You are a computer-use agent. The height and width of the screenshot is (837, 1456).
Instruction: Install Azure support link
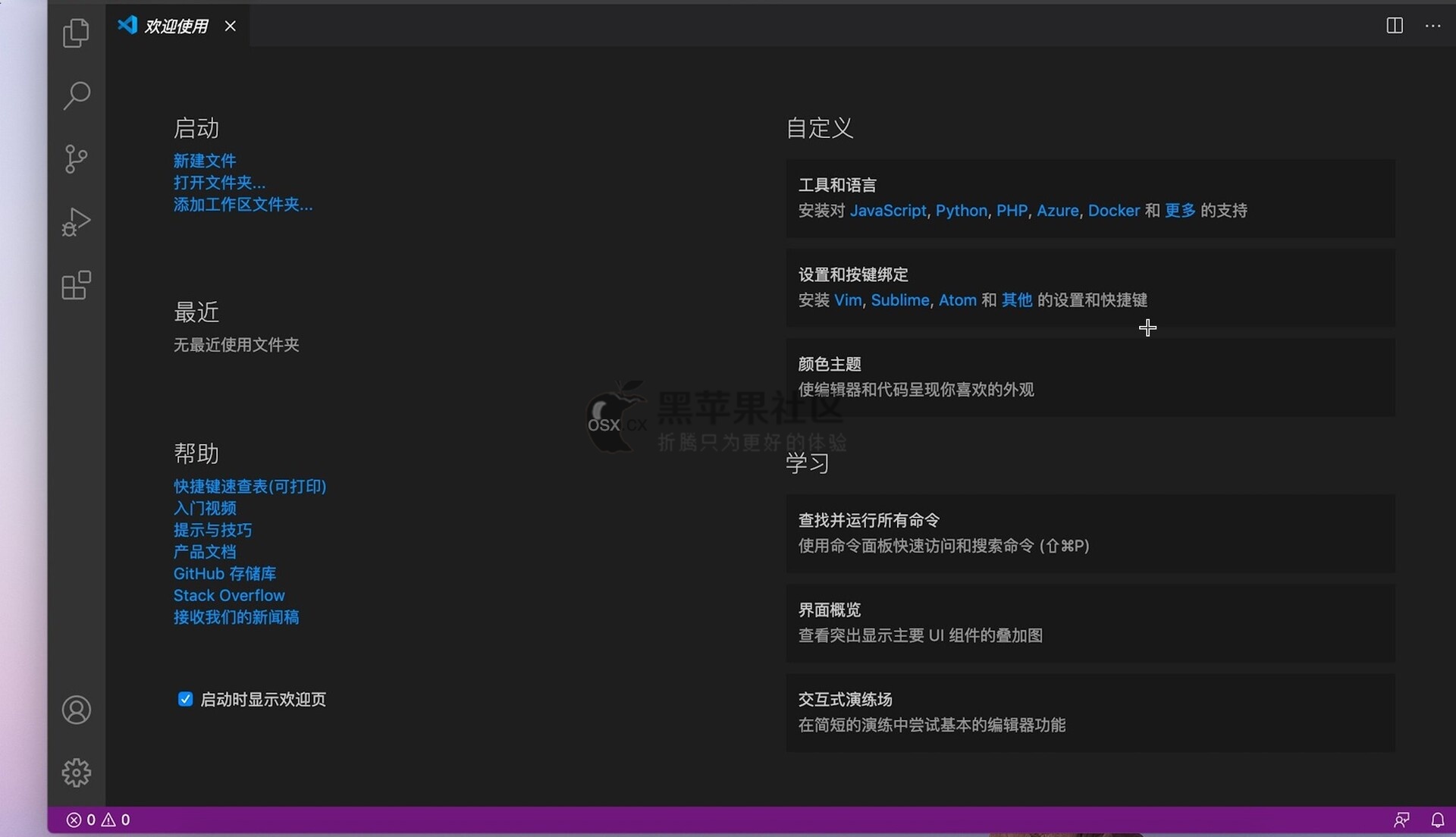point(1057,211)
